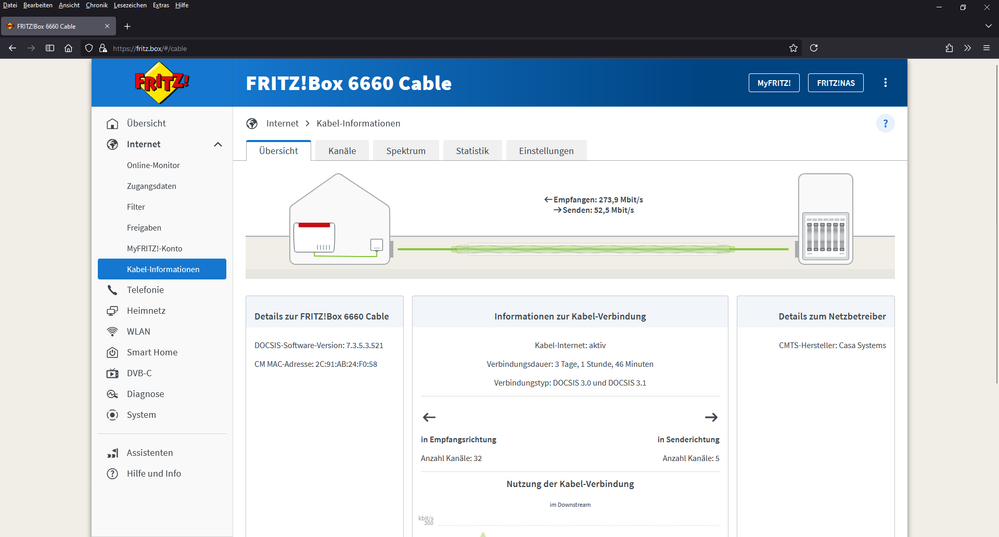The image size is (999, 537).
Task: Open browser extensions icon
Action: click(x=949, y=48)
